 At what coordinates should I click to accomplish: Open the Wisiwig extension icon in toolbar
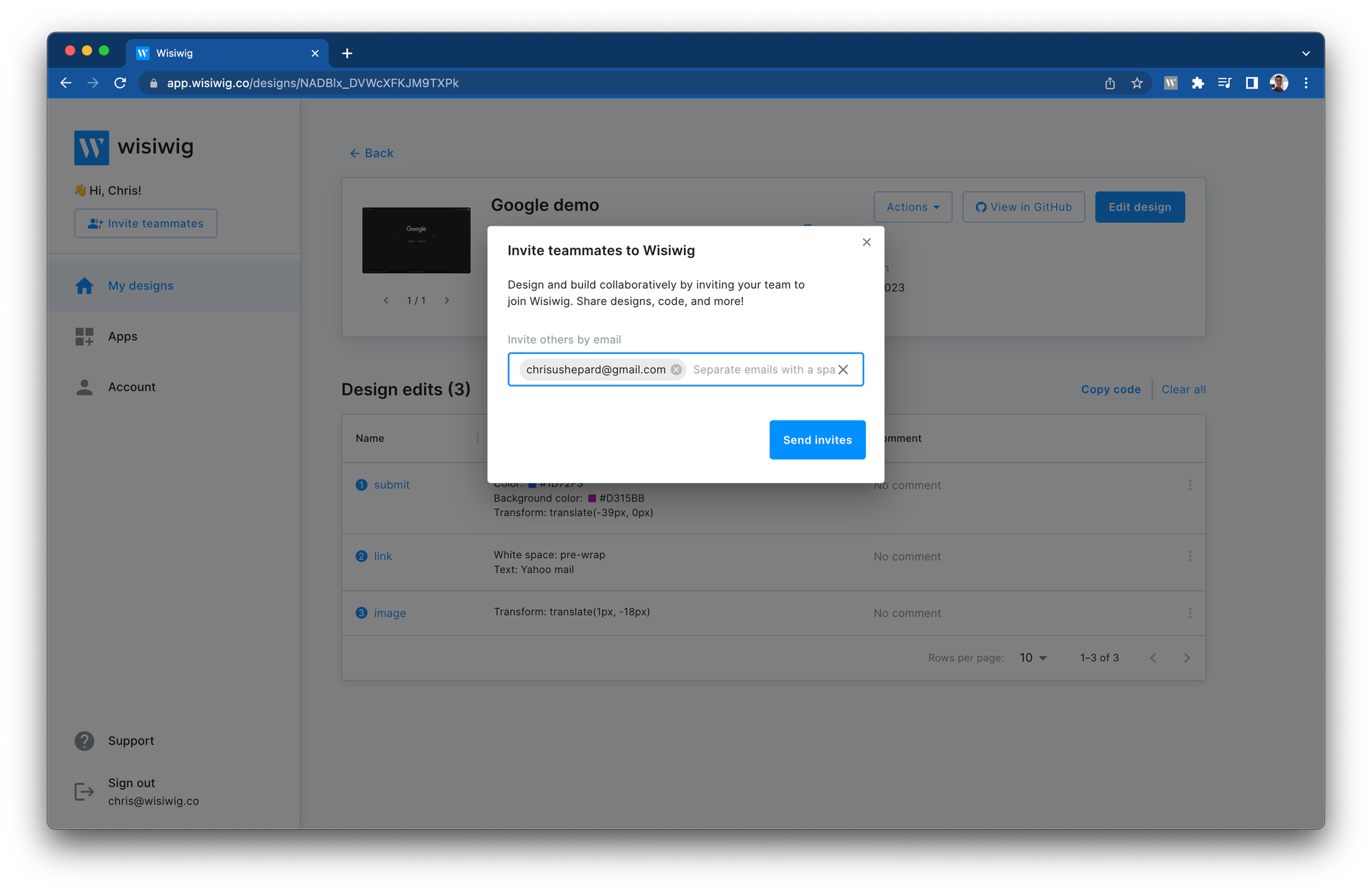click(x=1170, y=83)
